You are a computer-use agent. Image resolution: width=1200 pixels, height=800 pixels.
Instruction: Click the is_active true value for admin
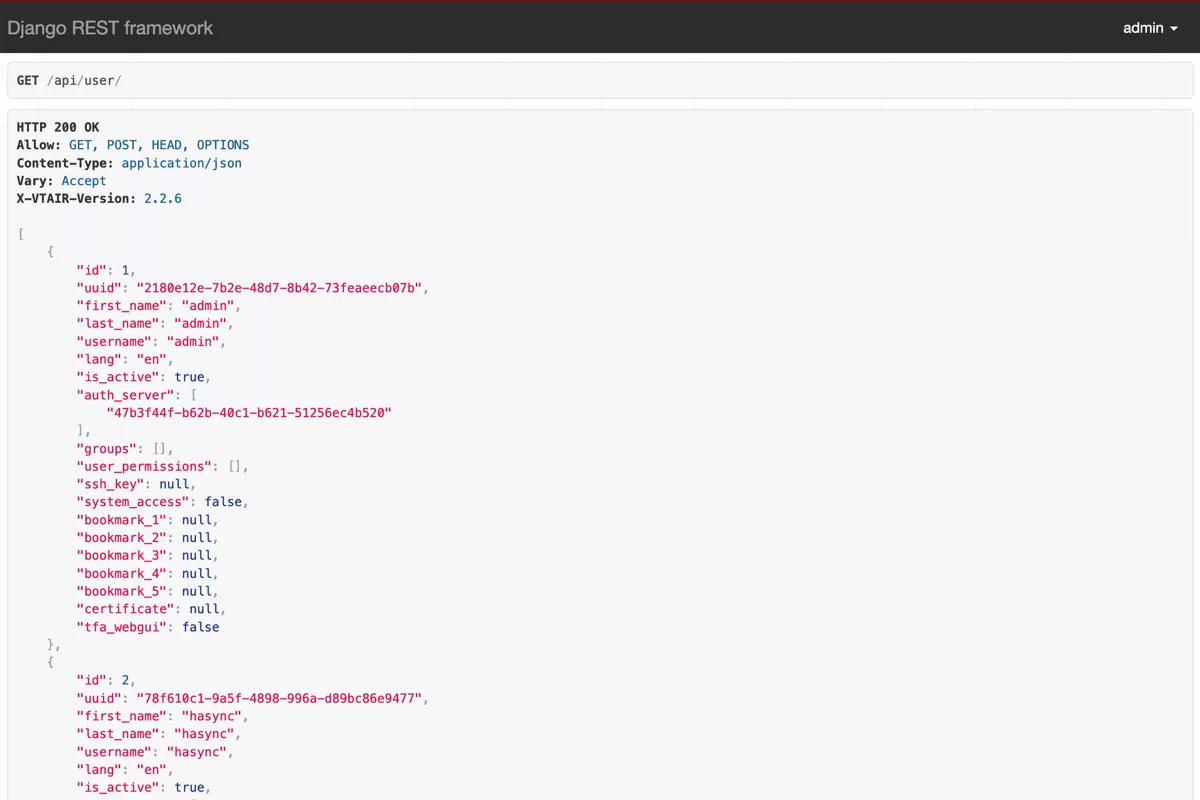coord(189,376)
